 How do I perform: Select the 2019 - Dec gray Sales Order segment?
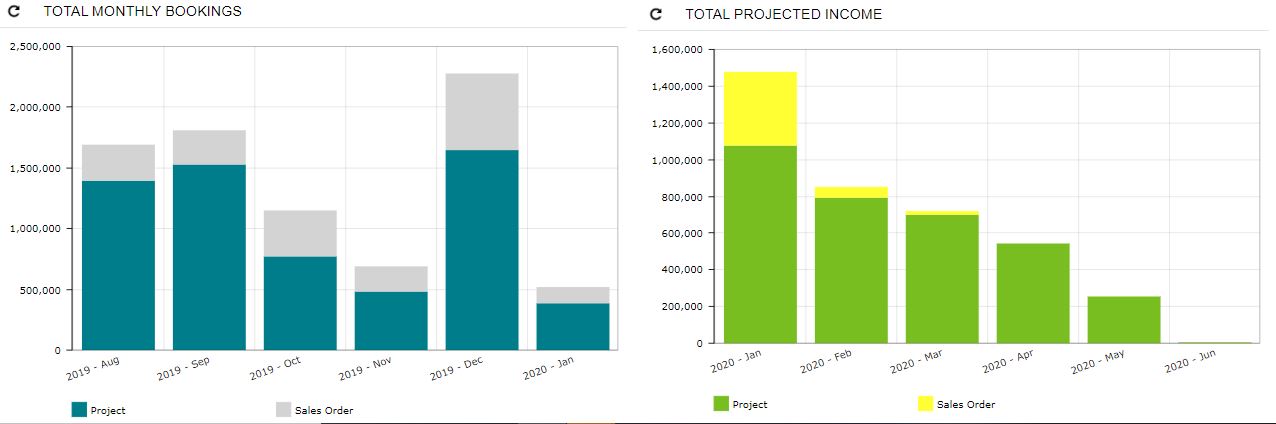[482, 111]
